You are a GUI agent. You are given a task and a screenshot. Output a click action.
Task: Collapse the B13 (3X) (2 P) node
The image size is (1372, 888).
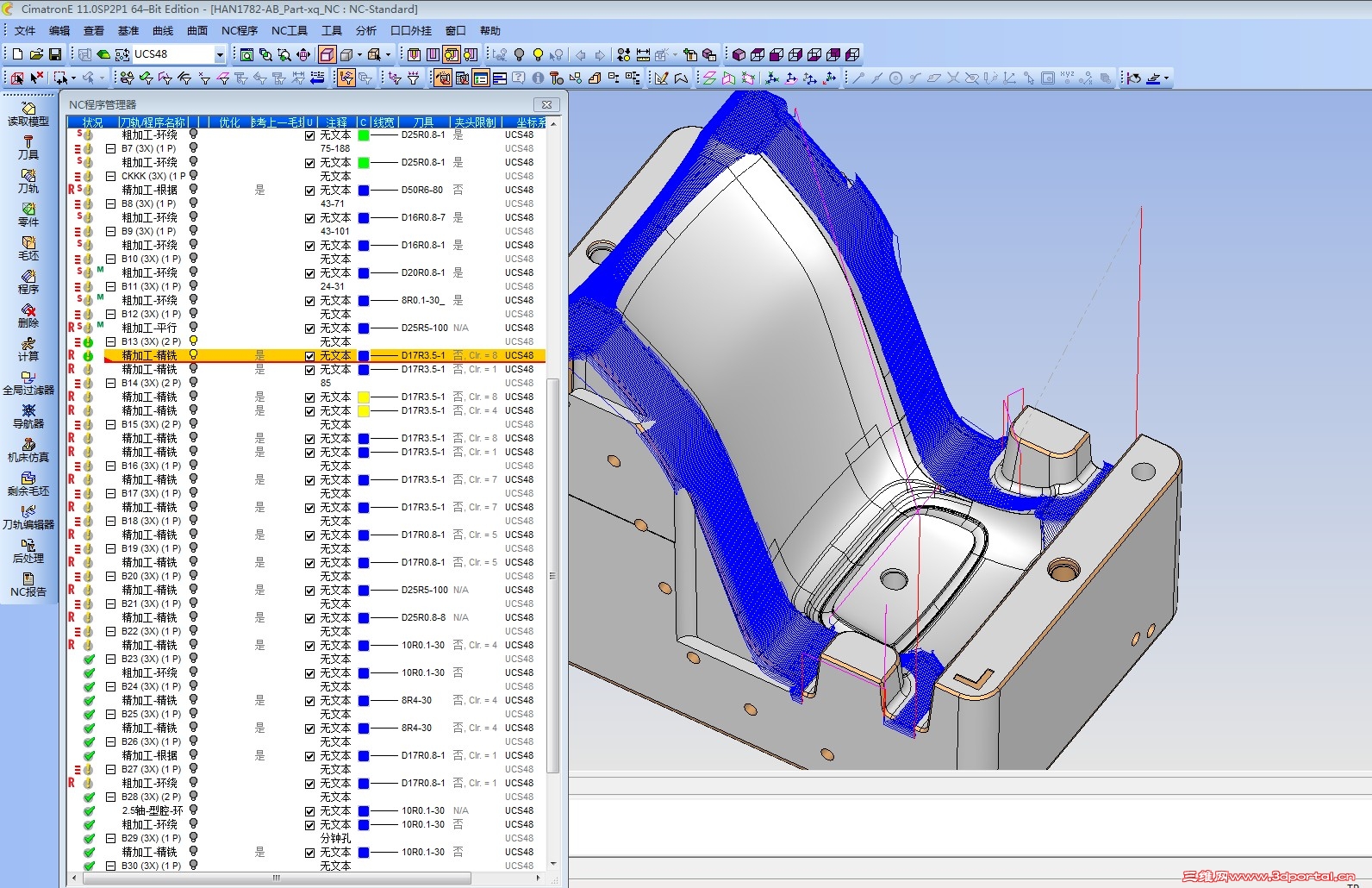[x=110, y=341]
